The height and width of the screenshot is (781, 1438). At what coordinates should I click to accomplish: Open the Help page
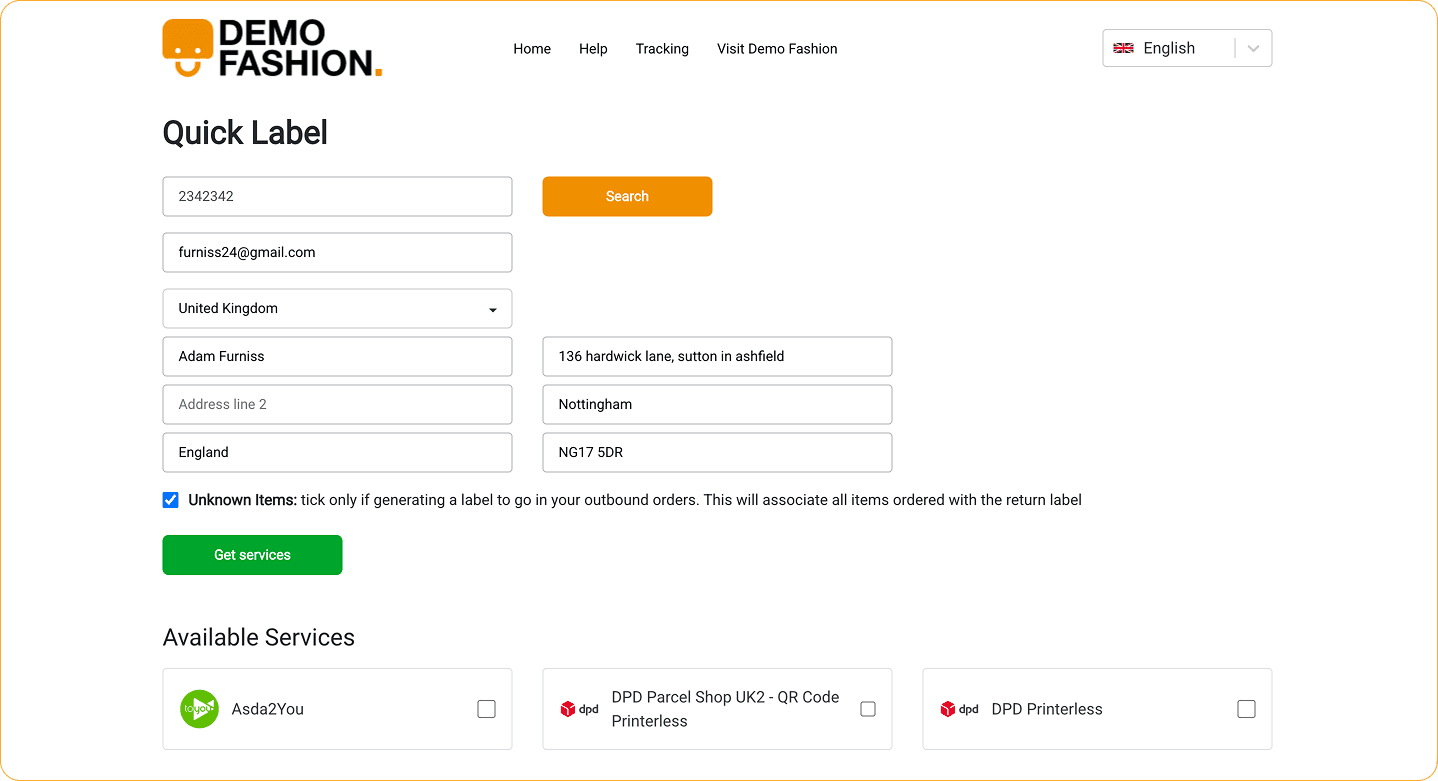click(593, 49)
